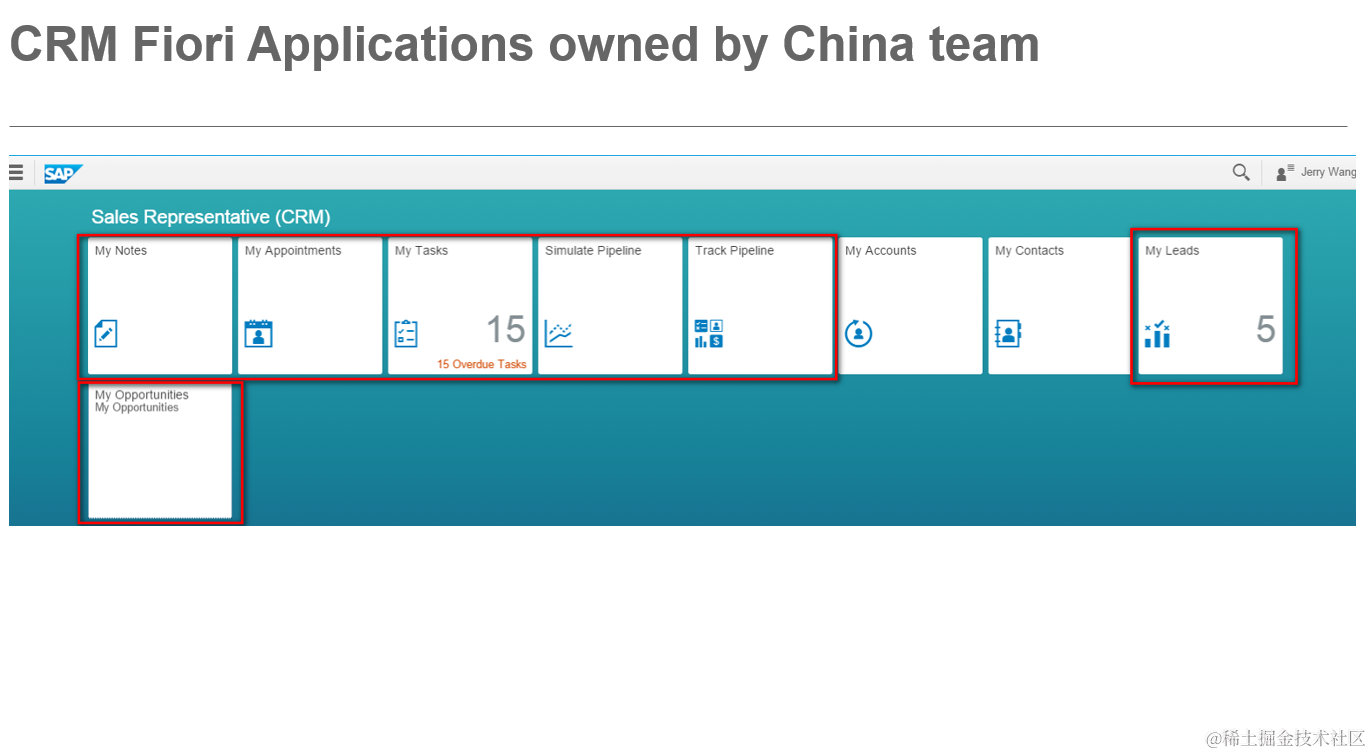The height and width of the screenshot is (755, 1372).
Task: Open the Jerry Wang user menu
Action: click(x=1328, y=172)
